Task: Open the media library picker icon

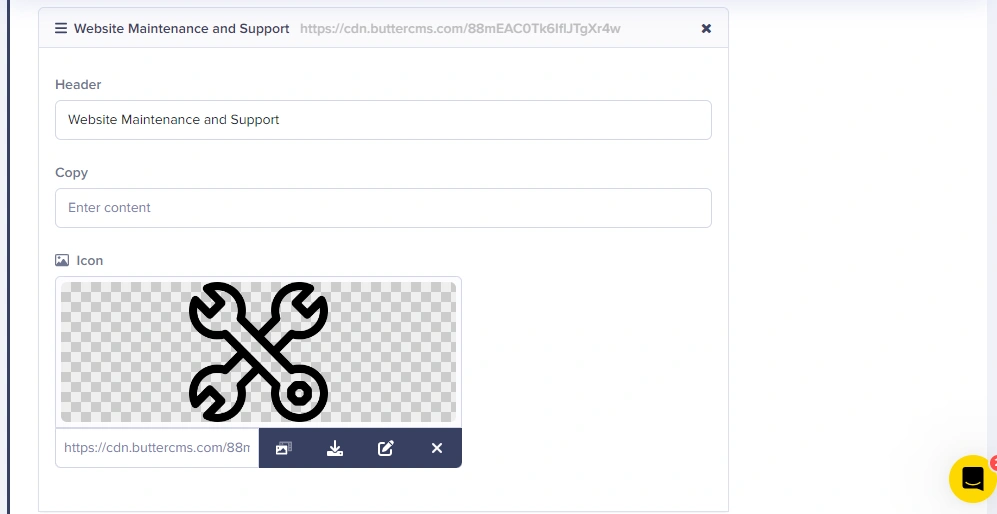Action: click(x=284, y=448)
